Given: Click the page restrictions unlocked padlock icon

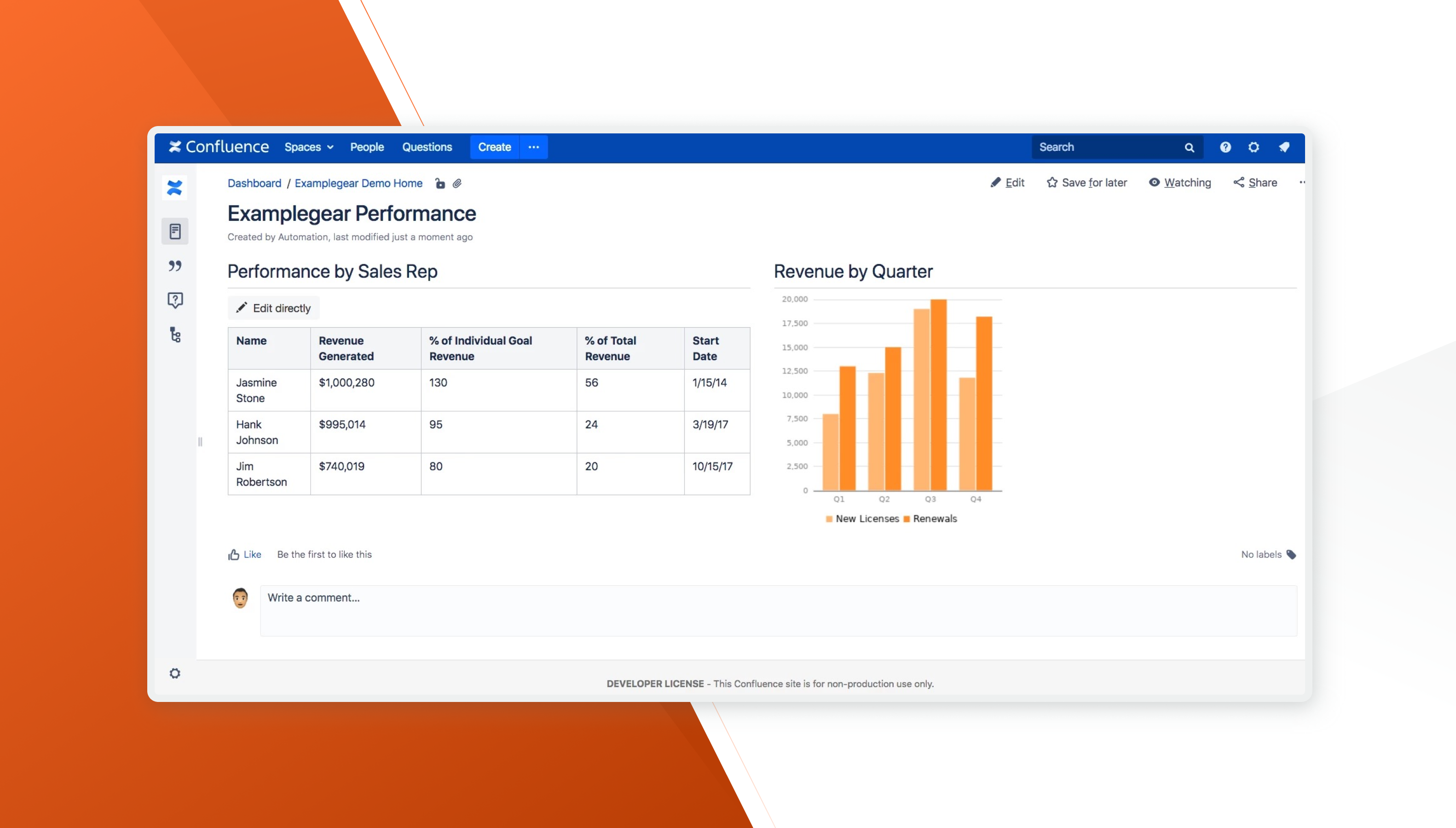Looking at the screenshot, I should point(439,183).
